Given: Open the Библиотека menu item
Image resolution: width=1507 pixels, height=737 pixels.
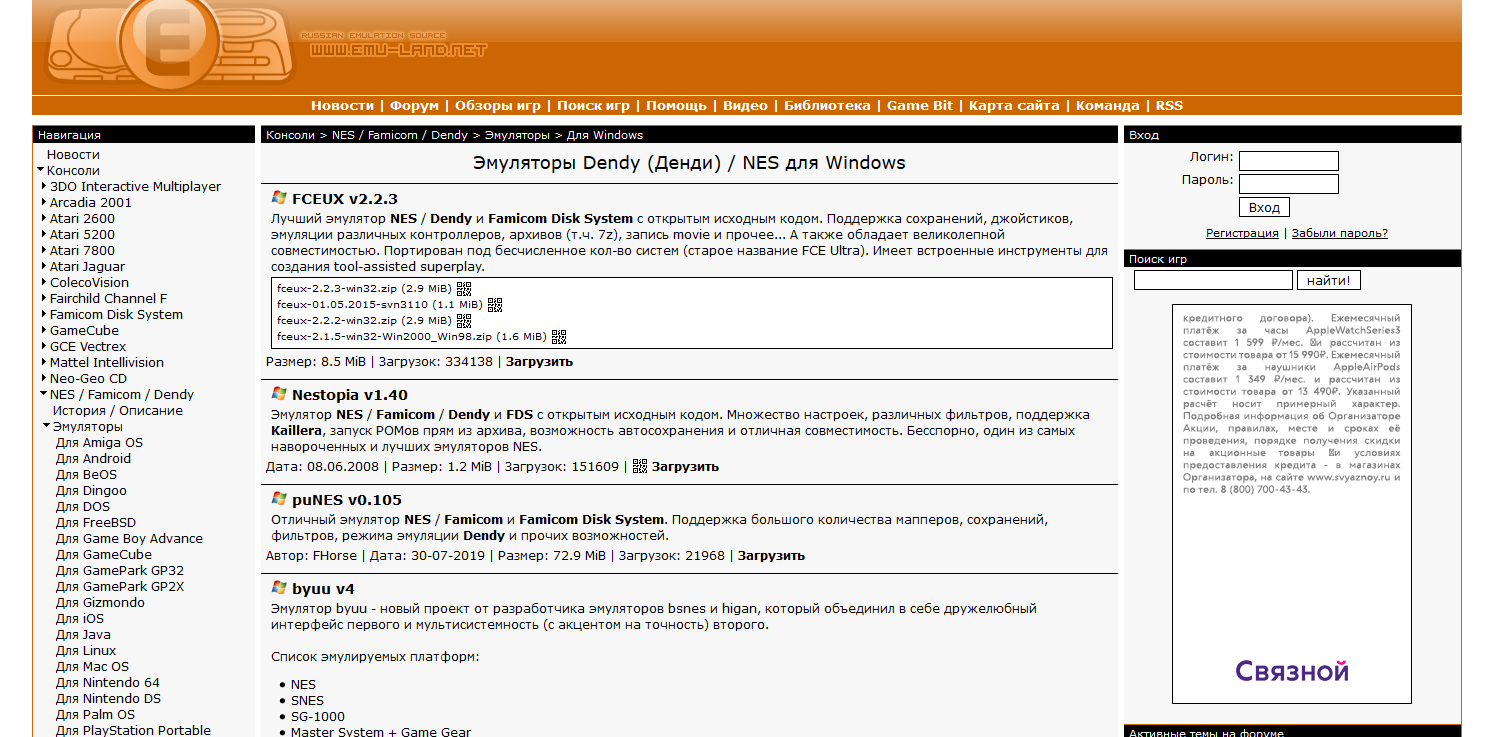Looking at the screenshot, I should [827, 105].
